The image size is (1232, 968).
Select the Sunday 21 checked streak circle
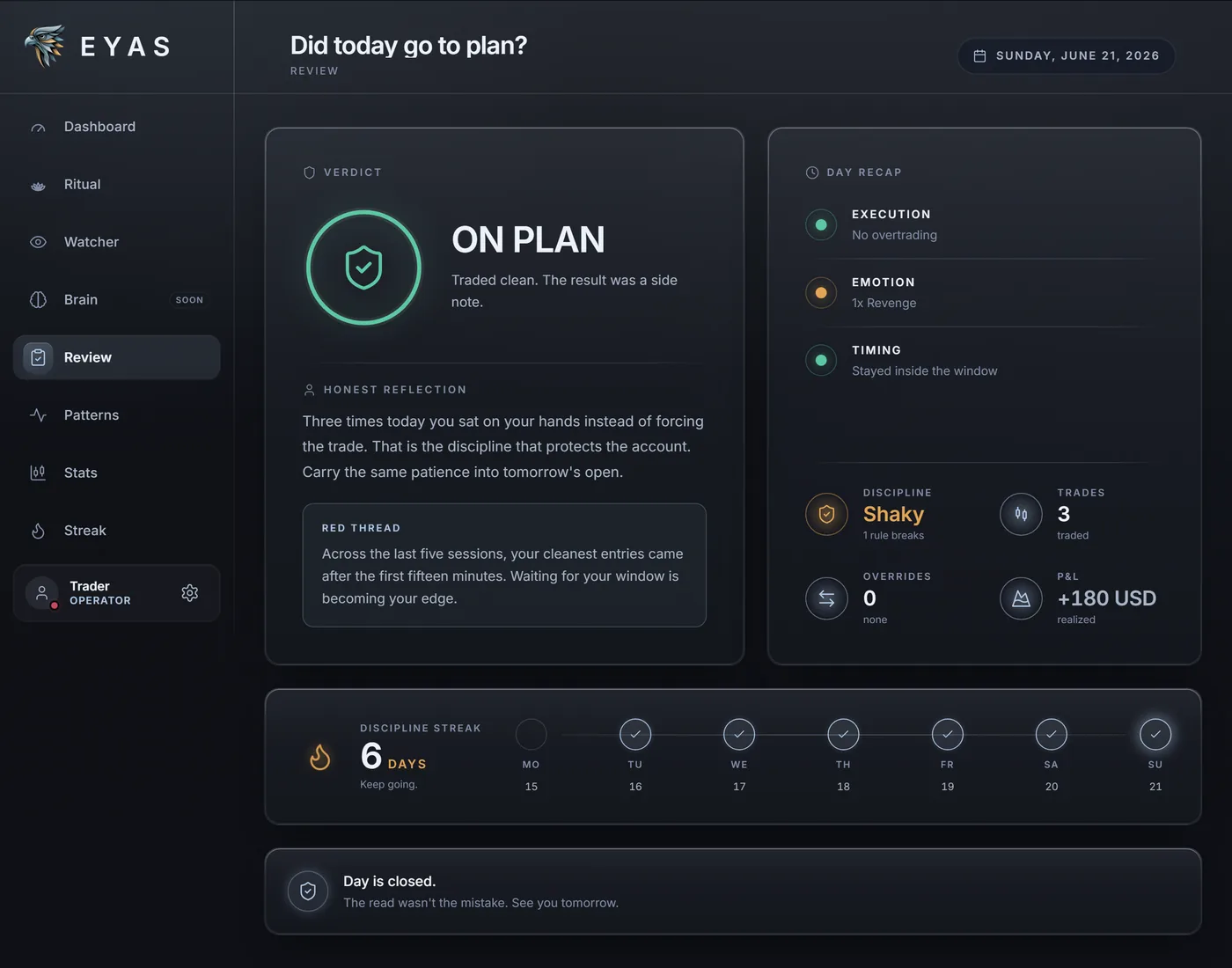1155,734
